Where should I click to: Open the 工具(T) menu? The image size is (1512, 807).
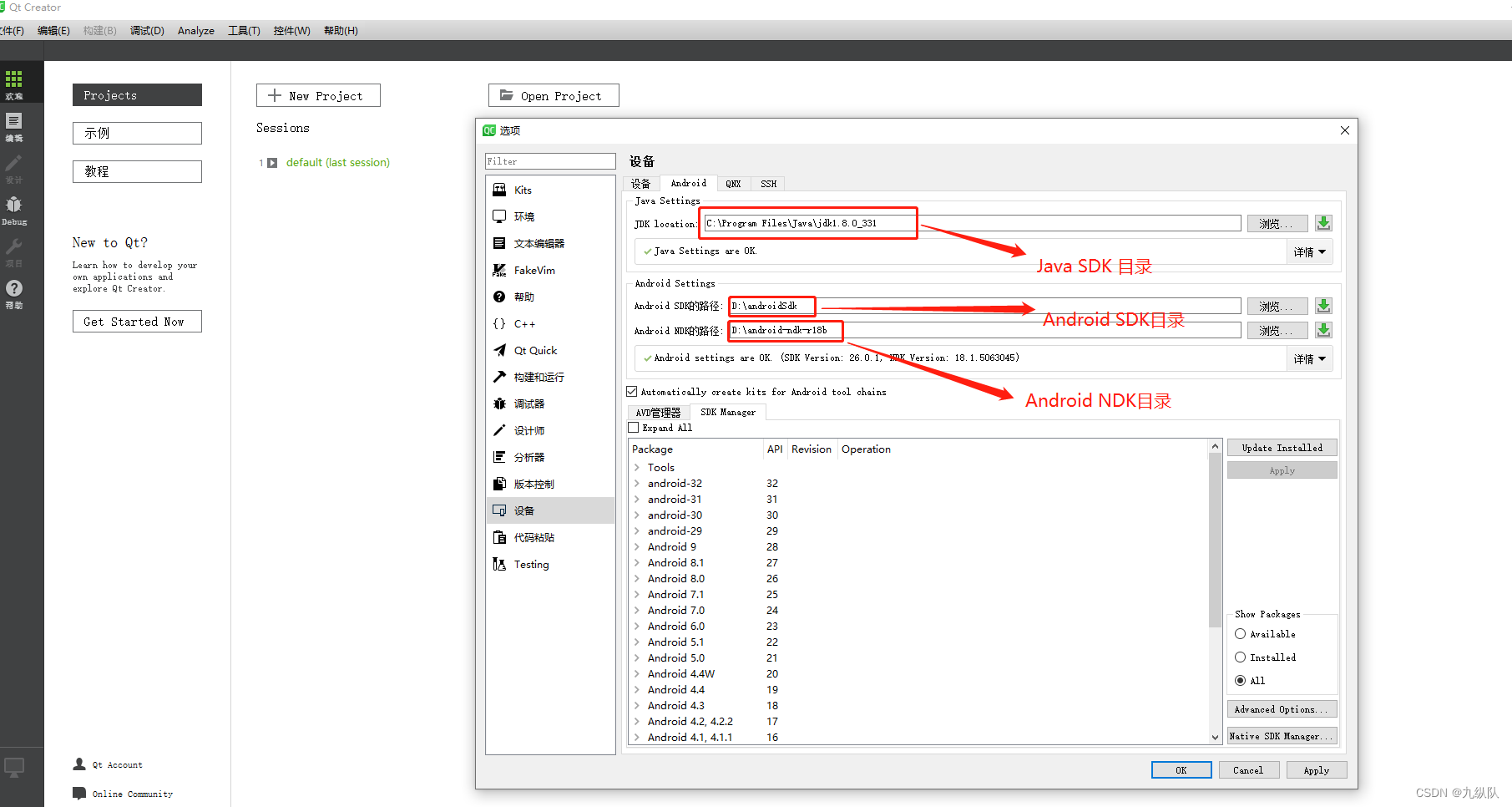point(244,31)
